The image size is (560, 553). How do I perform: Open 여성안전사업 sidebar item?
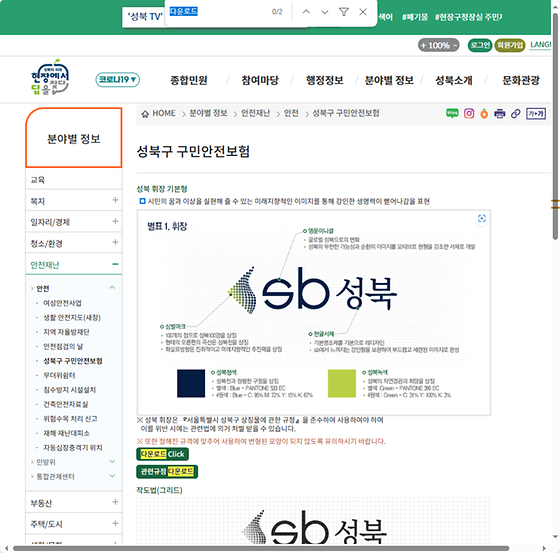tap(62, 303)
